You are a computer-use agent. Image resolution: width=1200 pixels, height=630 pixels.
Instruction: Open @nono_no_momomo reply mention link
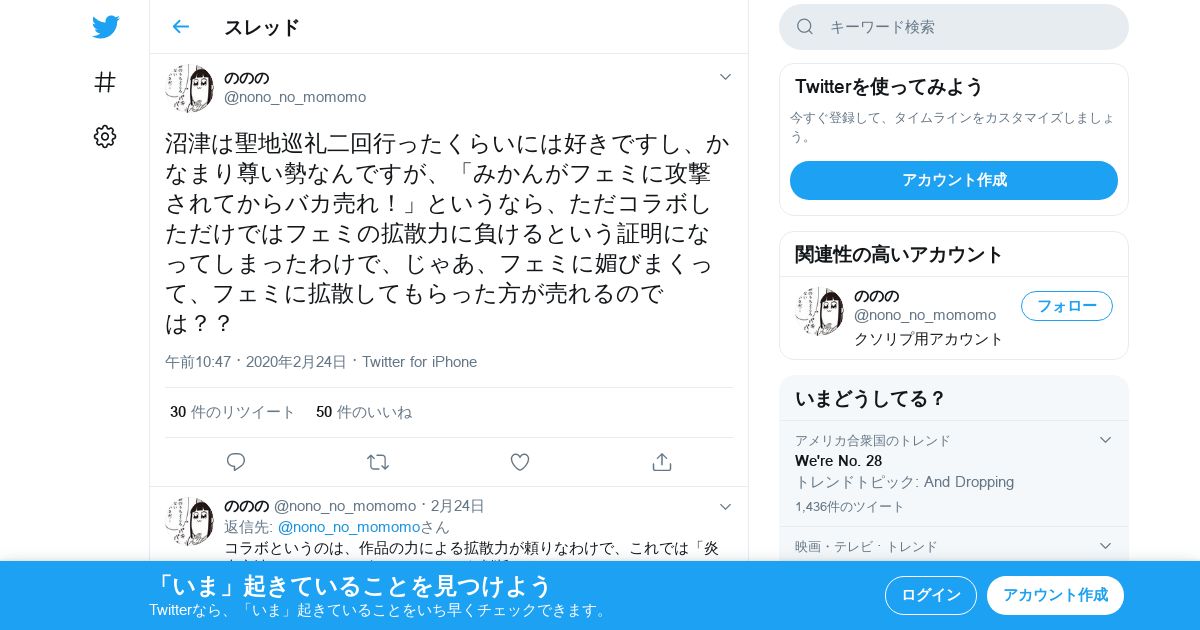[x=349, y=527]
